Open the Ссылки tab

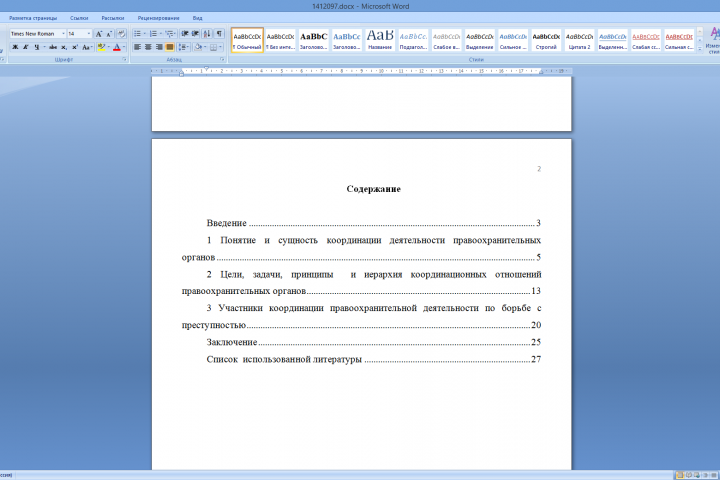pos(79,18)
